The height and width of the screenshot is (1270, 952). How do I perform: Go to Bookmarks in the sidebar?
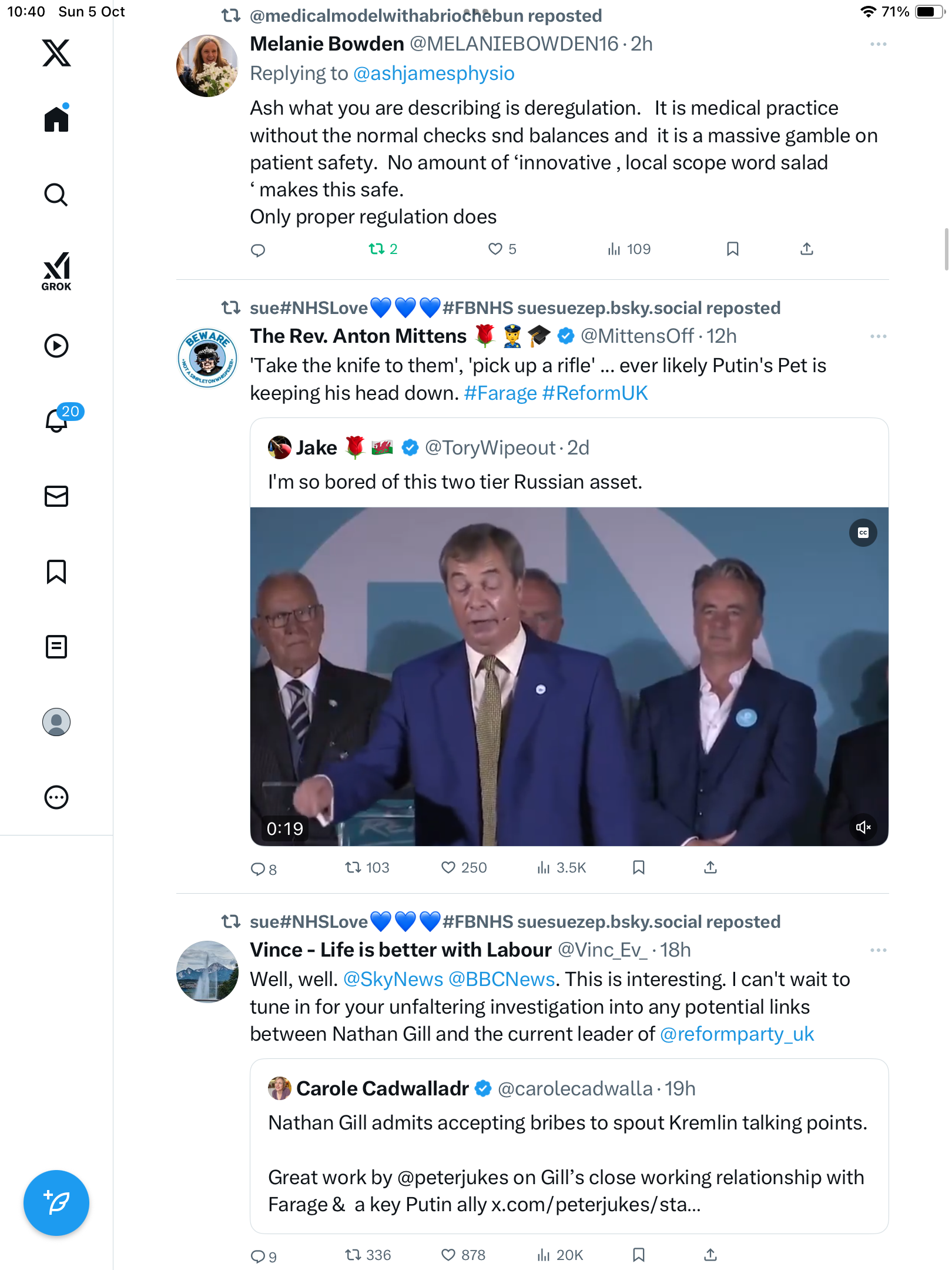pos(56,571)
